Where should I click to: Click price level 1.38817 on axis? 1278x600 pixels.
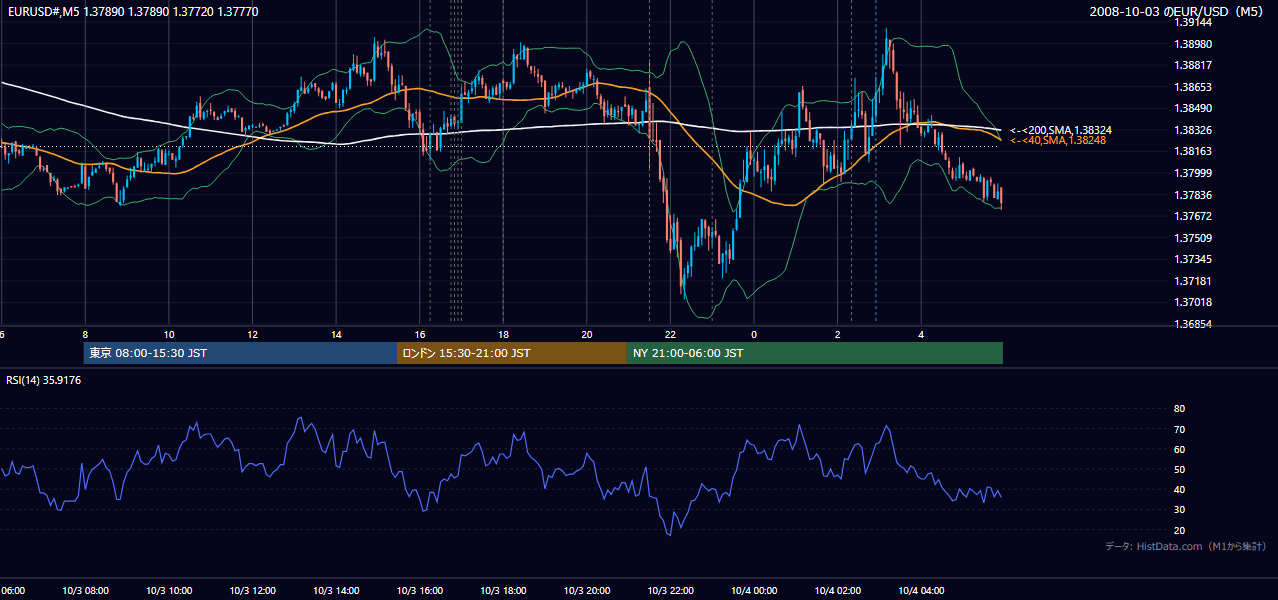coord(1194,66)
